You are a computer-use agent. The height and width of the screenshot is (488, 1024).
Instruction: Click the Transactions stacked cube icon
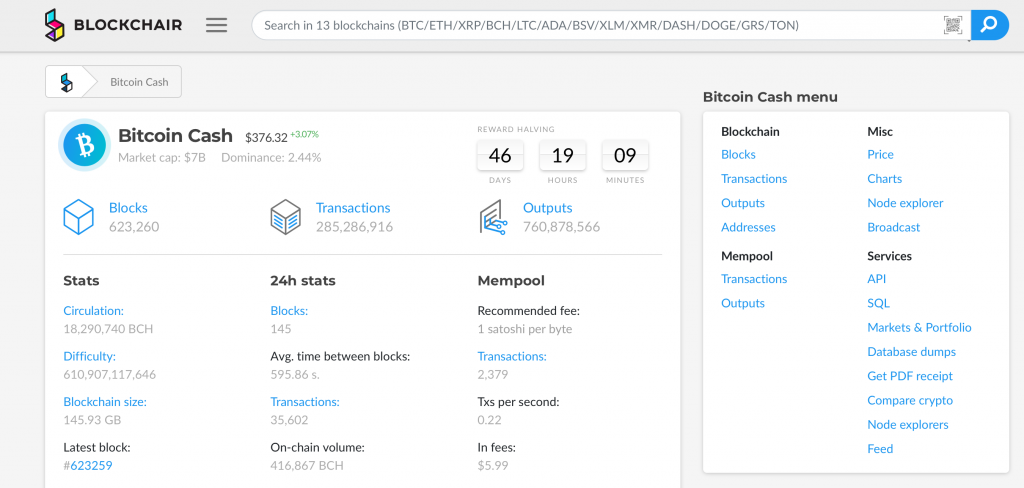(x=286, y=217)
